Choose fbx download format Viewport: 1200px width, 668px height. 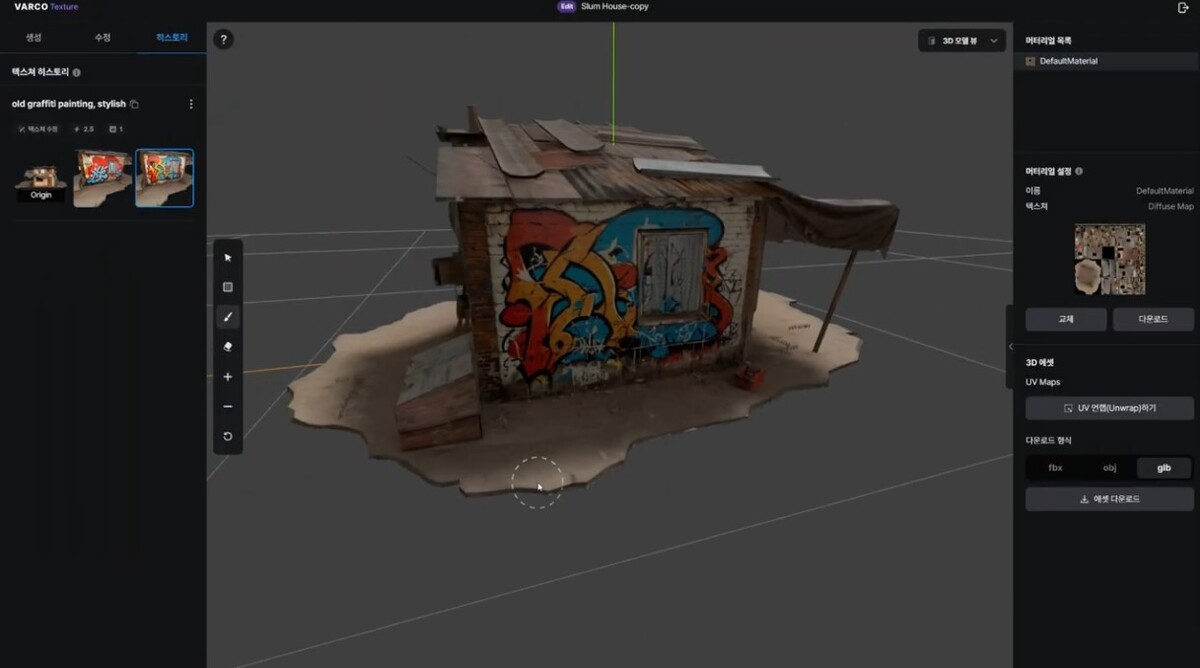tap(1055, 468)
